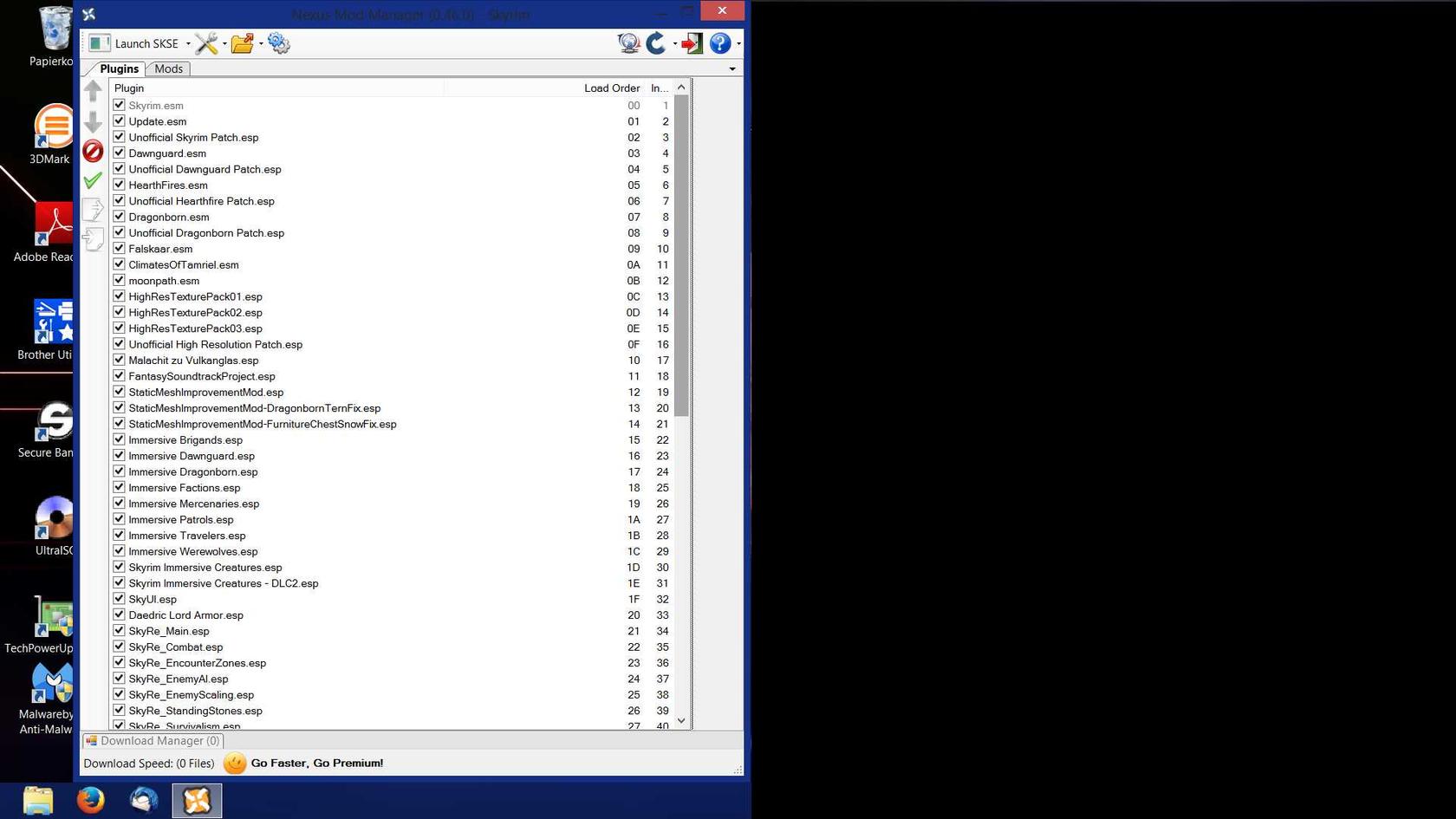Open the blue gears settings

278,43
